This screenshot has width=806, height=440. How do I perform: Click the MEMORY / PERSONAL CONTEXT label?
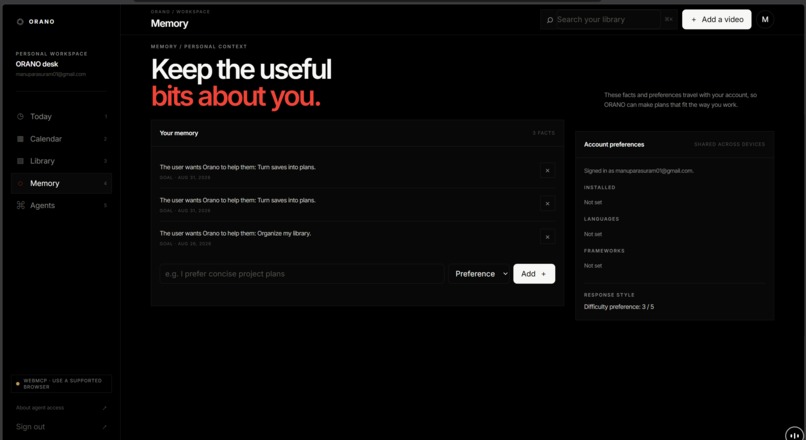coord(199,47)
